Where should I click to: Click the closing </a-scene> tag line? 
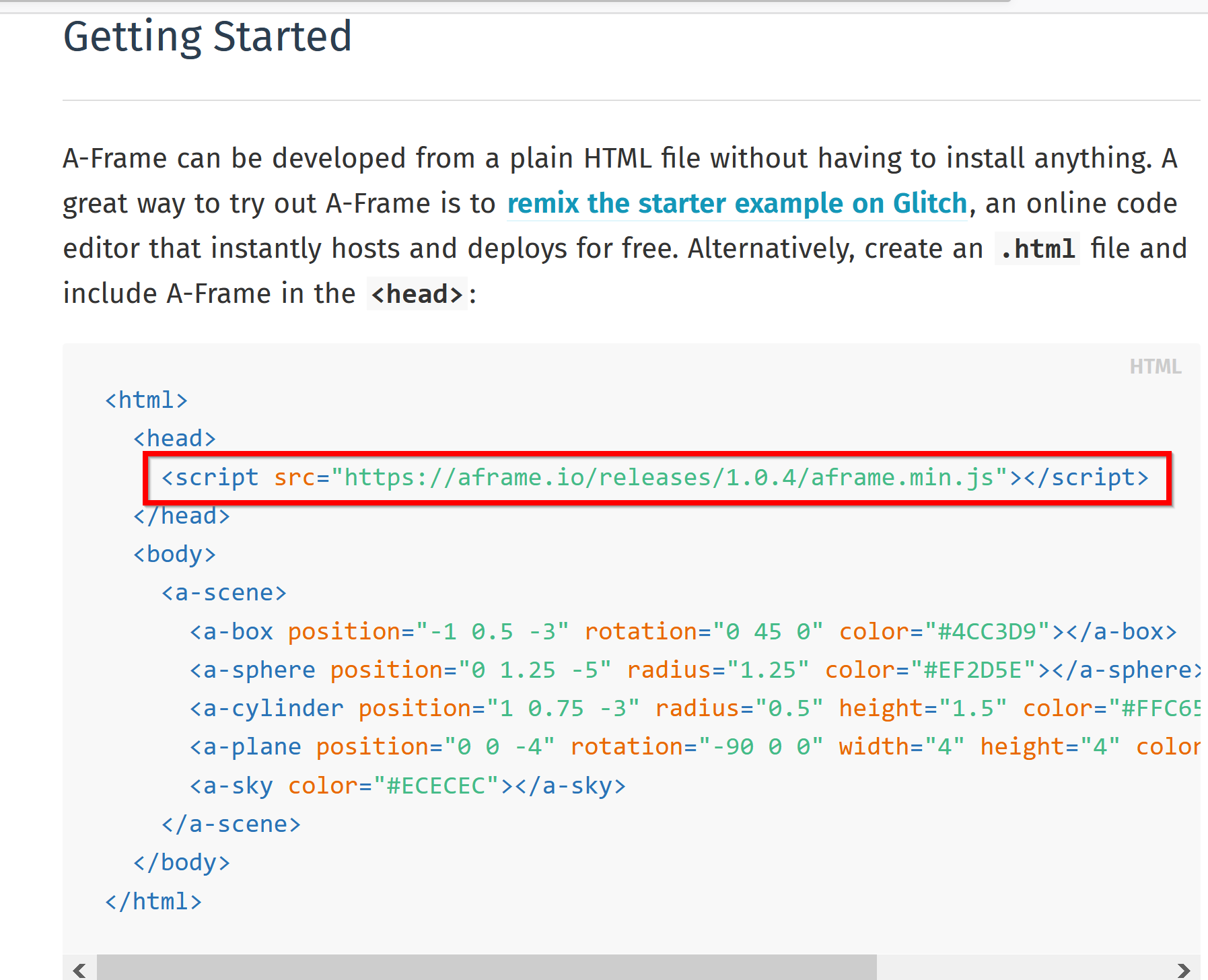tap(231, 825)
